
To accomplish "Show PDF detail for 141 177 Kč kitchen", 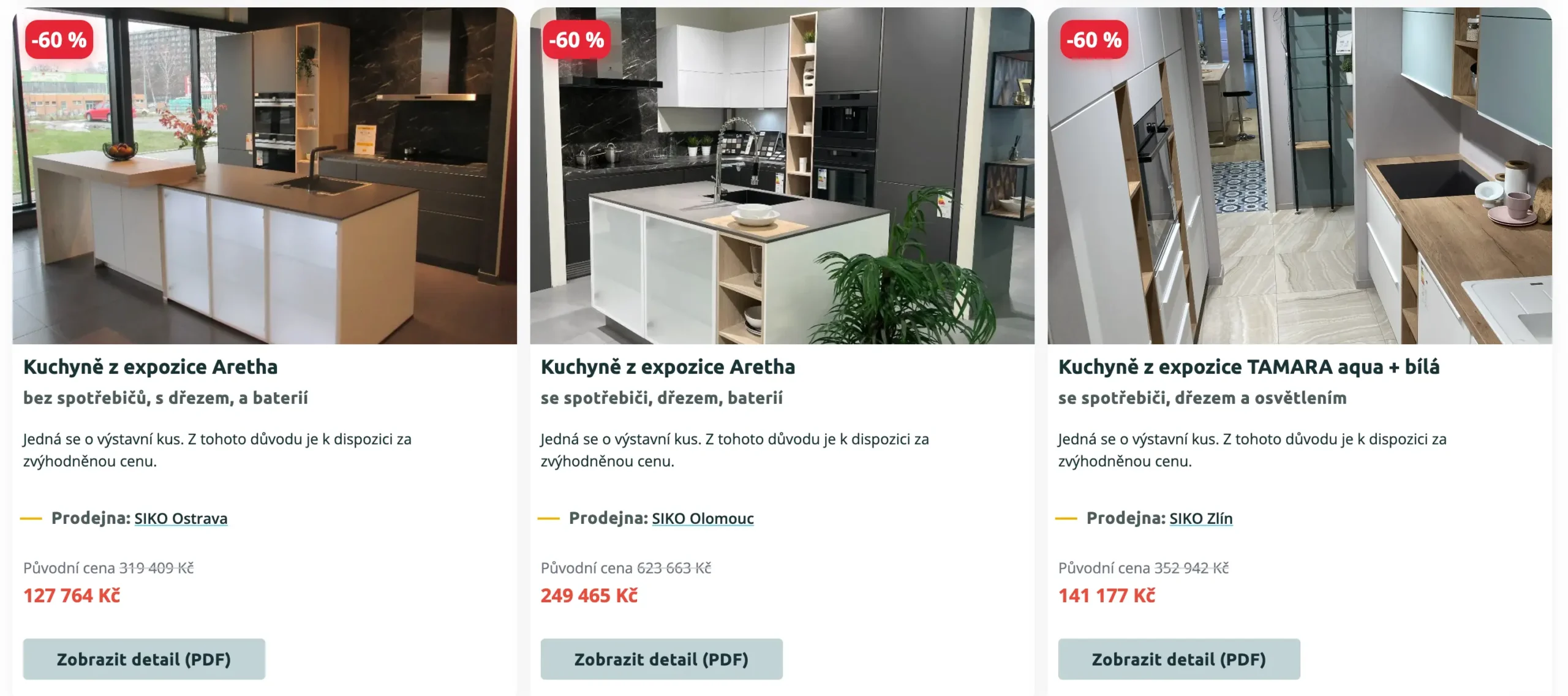I will 1179,659.
